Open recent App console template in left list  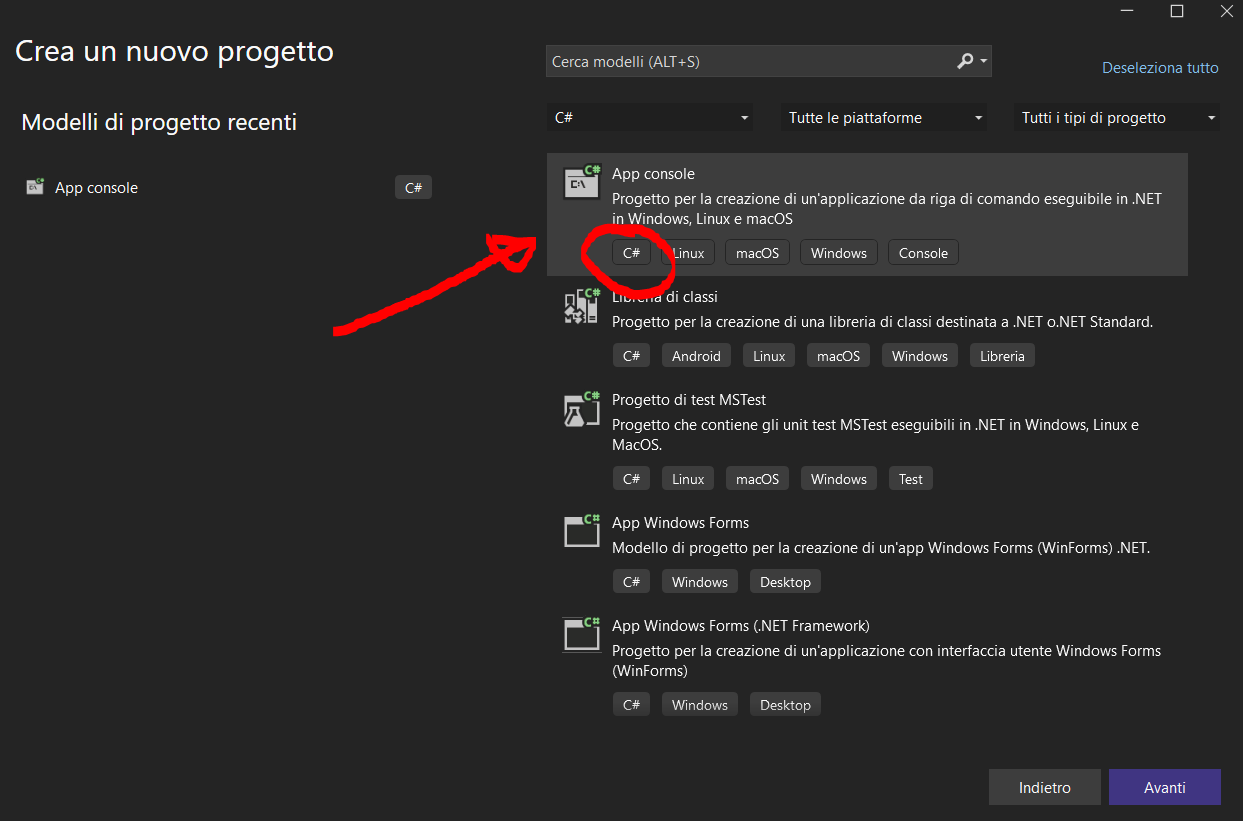pos(229,187)
